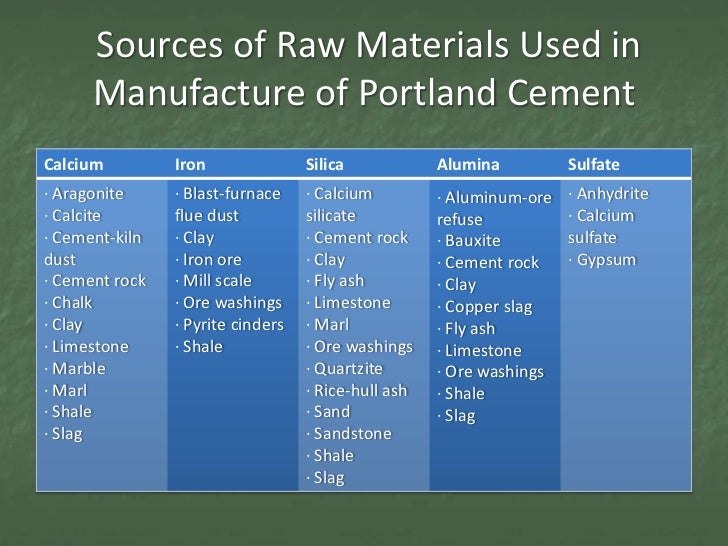Click the Aluminum-ore refuse entry

point(494,208)
